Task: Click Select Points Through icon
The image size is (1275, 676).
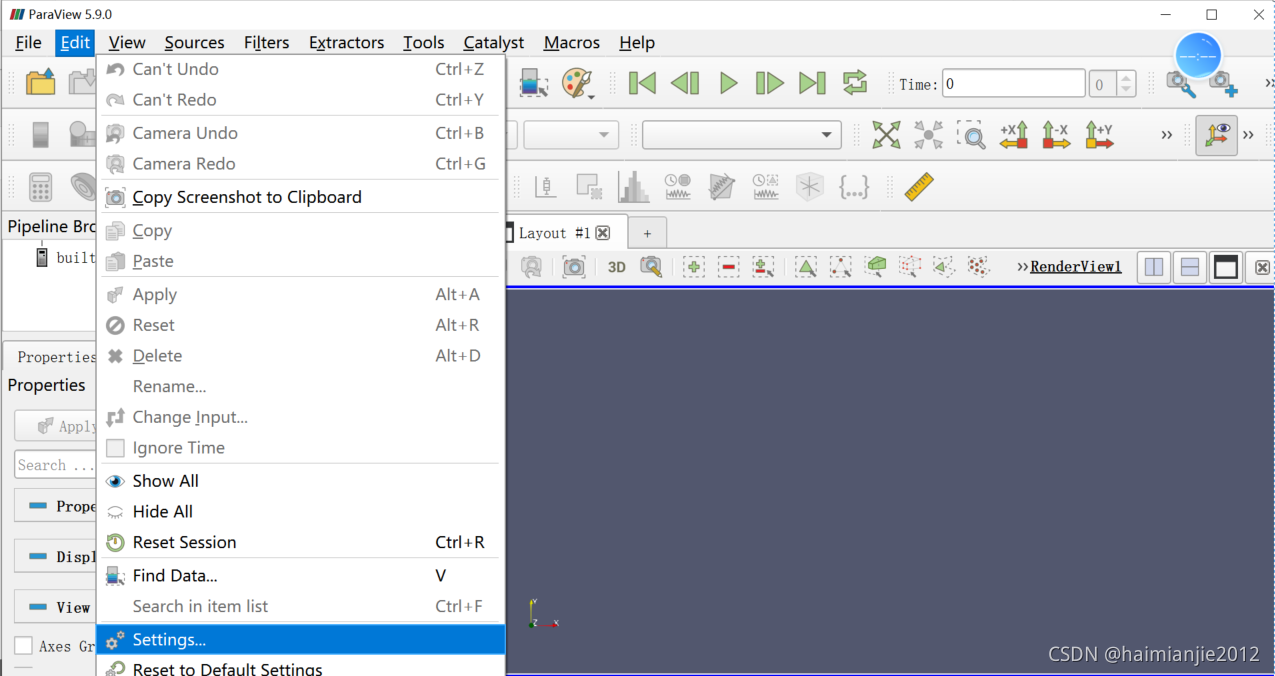Action: 910,267
